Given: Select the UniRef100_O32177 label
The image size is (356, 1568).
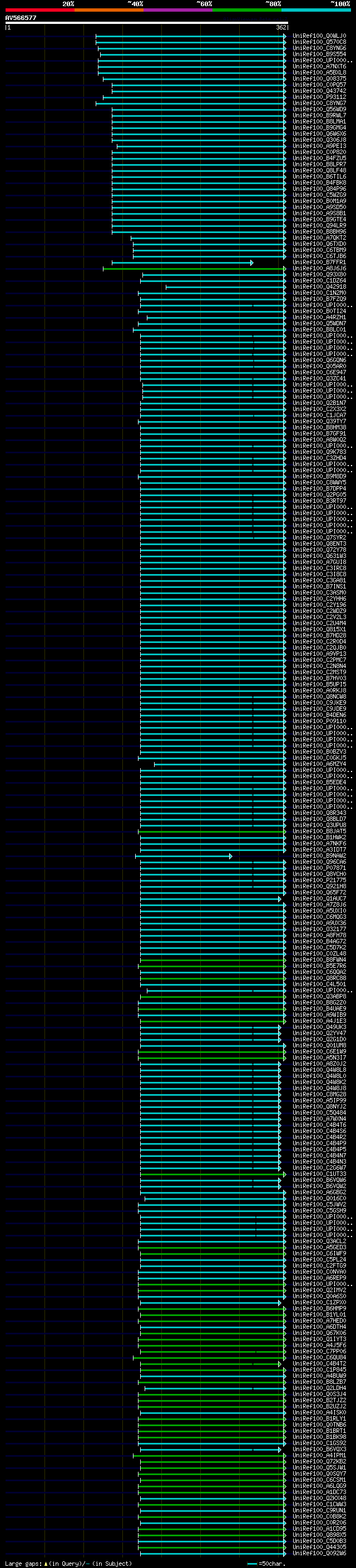Looking at the screenshot, I should (319, 929).
